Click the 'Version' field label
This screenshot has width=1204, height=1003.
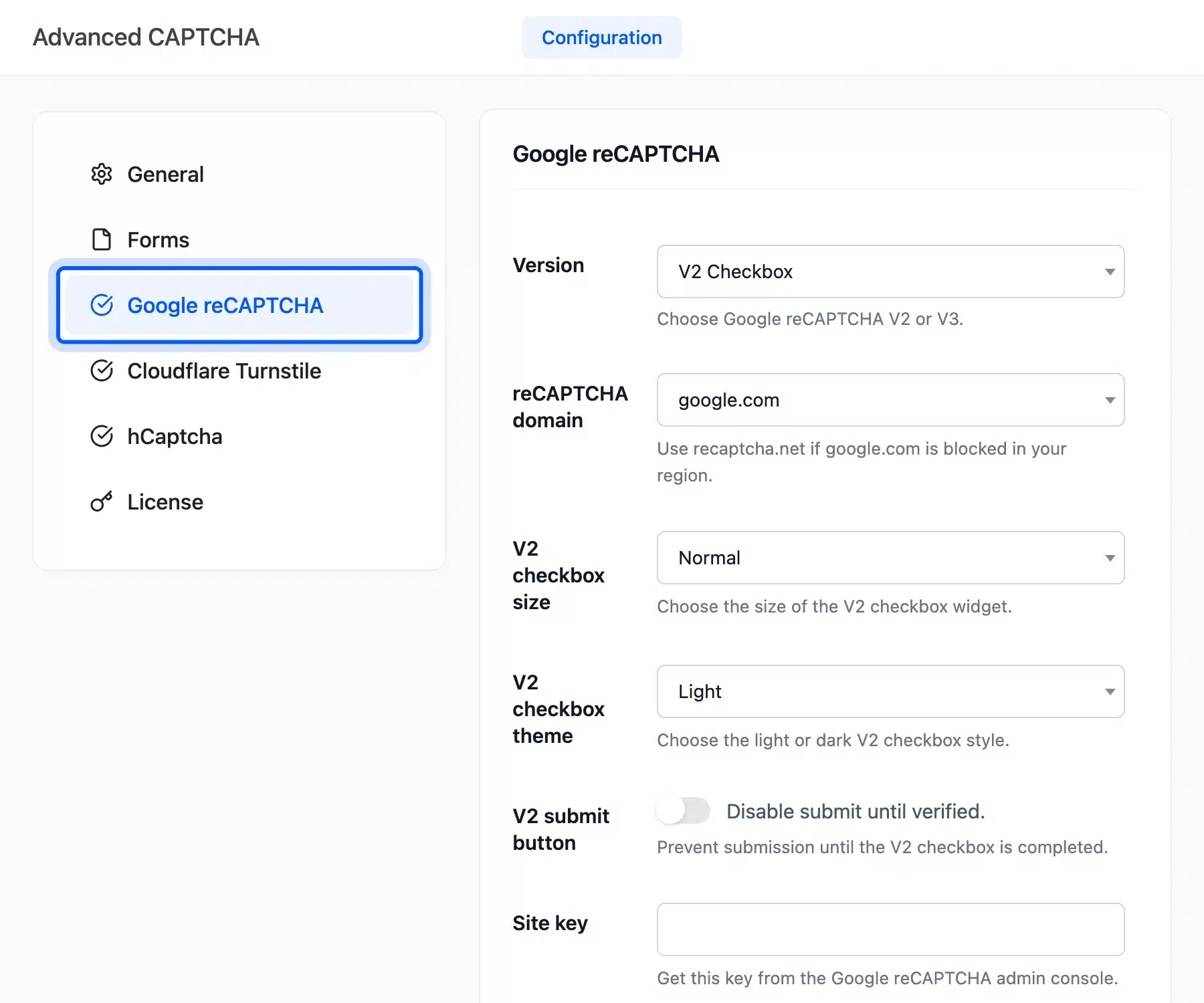[548, 265]
